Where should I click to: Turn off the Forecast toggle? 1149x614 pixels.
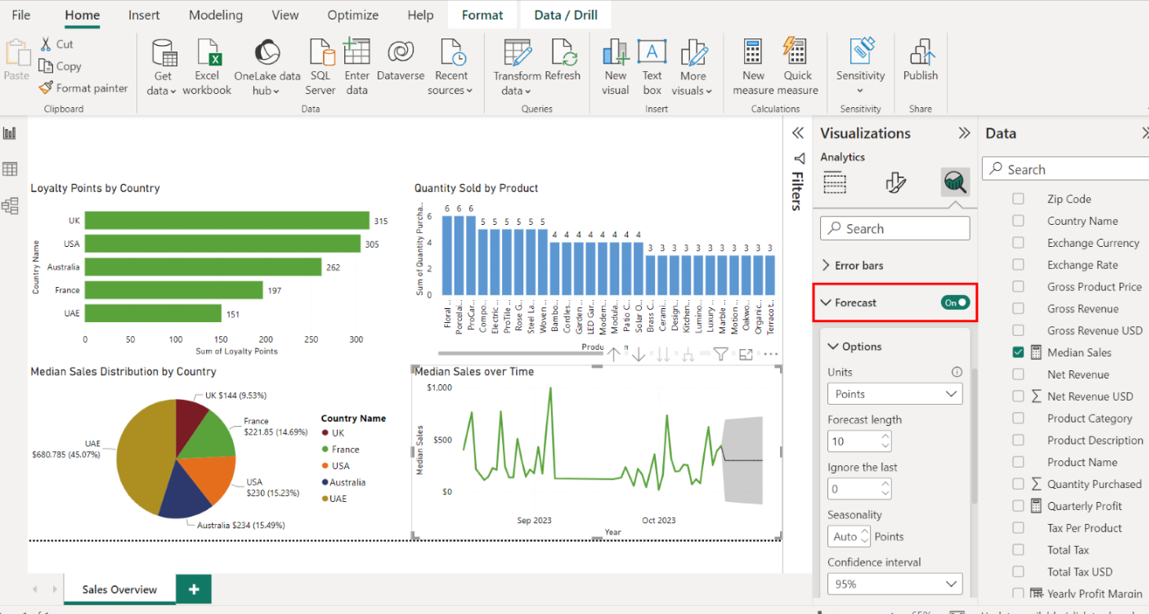point(955,302)
